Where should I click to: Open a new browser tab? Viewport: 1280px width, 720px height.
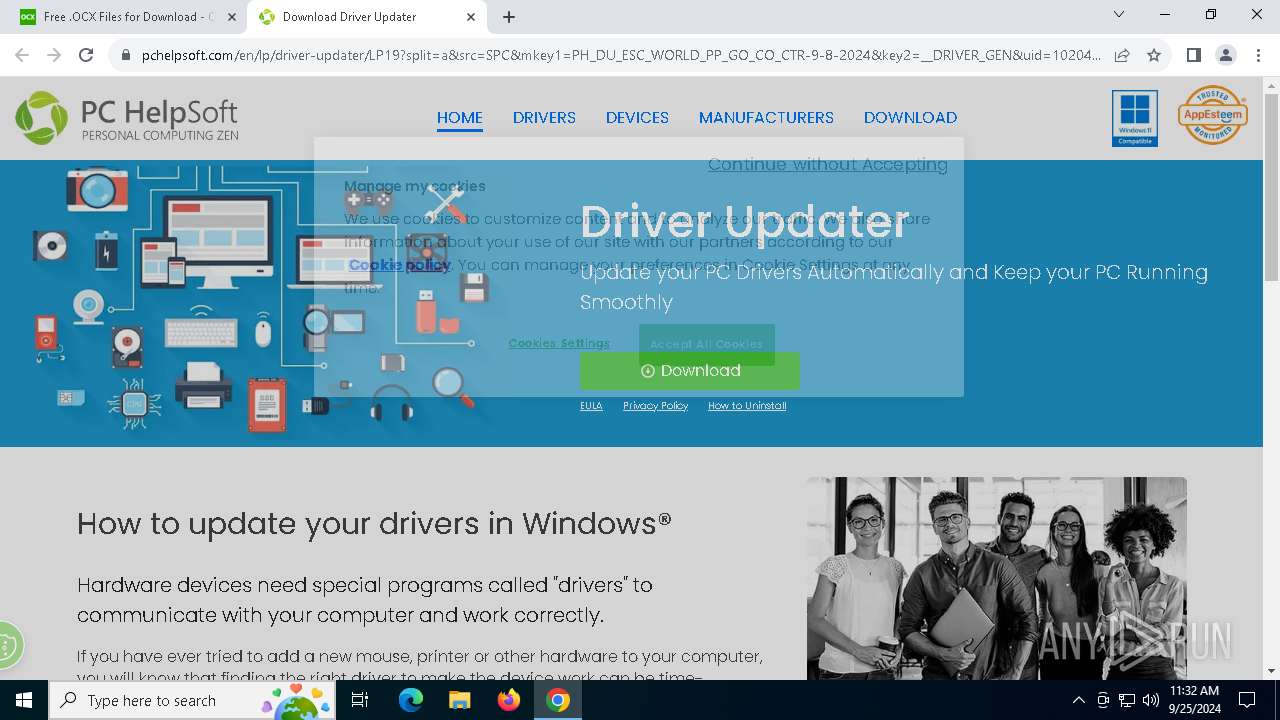[509, 17]
